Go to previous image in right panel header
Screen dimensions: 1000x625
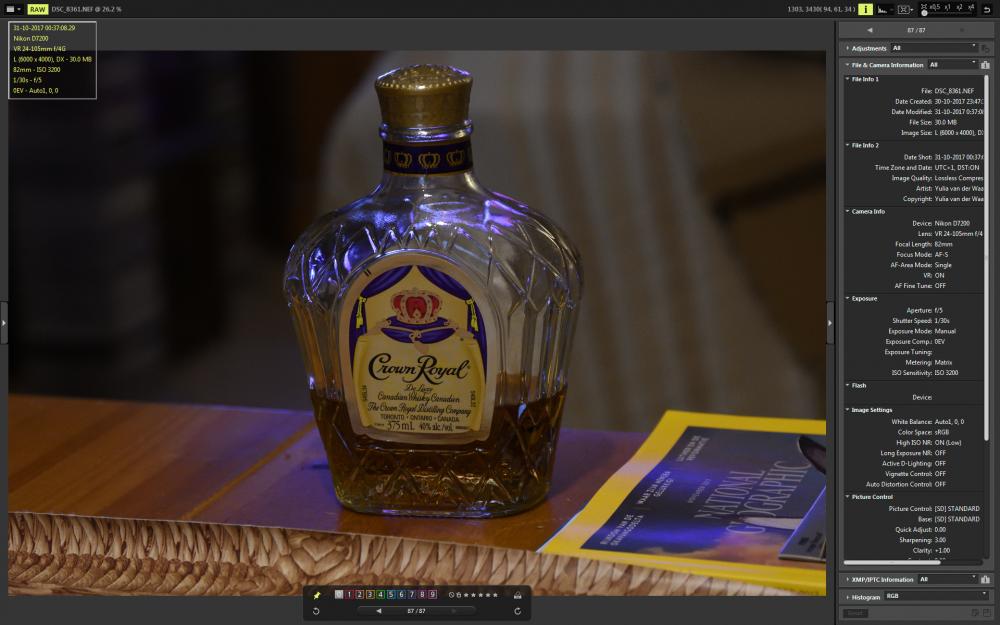point(870,30)
